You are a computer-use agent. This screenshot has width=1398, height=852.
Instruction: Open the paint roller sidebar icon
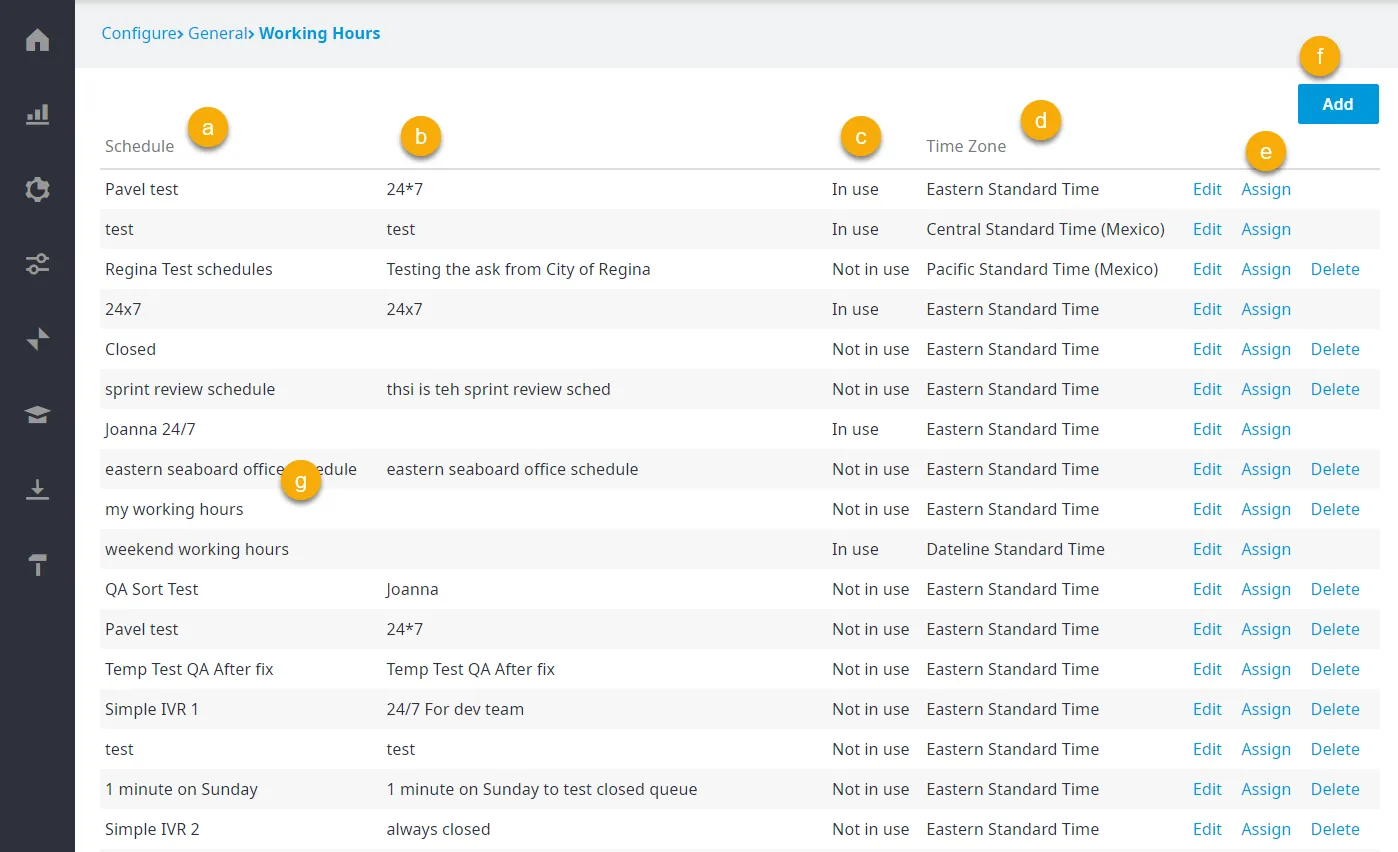(x=37, y=564)
